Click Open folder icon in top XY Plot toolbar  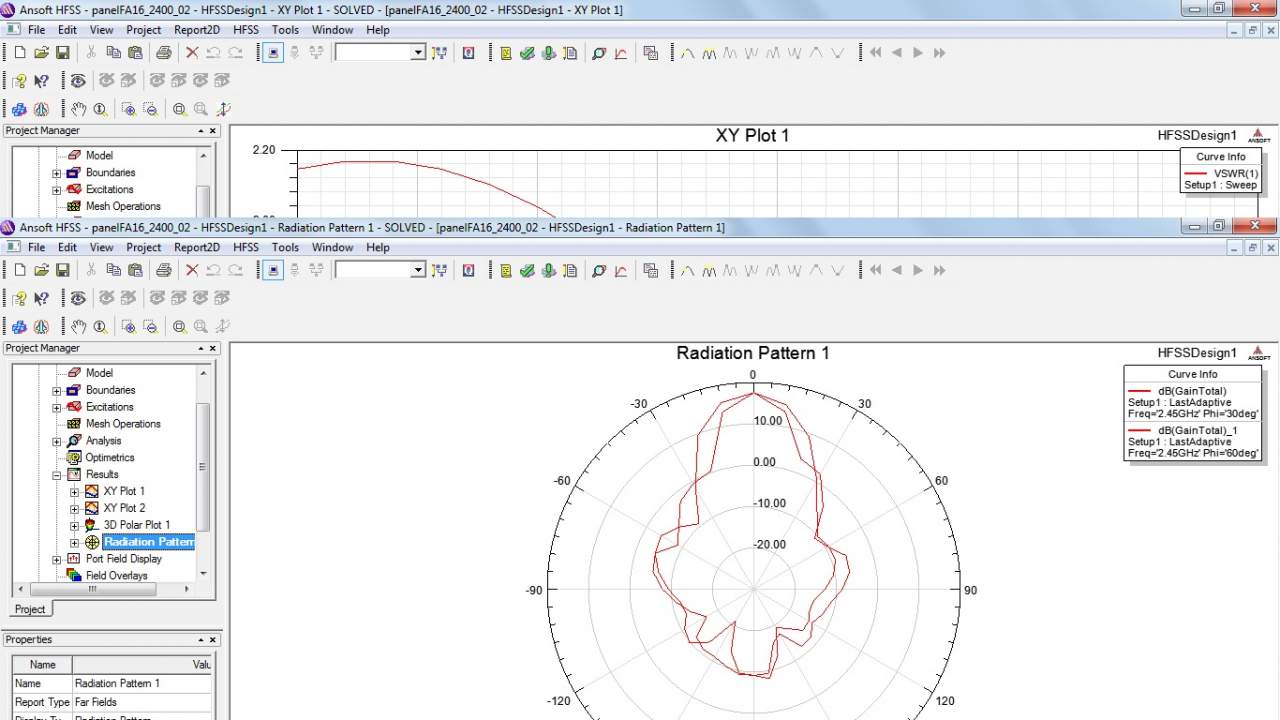pos(41,53)
